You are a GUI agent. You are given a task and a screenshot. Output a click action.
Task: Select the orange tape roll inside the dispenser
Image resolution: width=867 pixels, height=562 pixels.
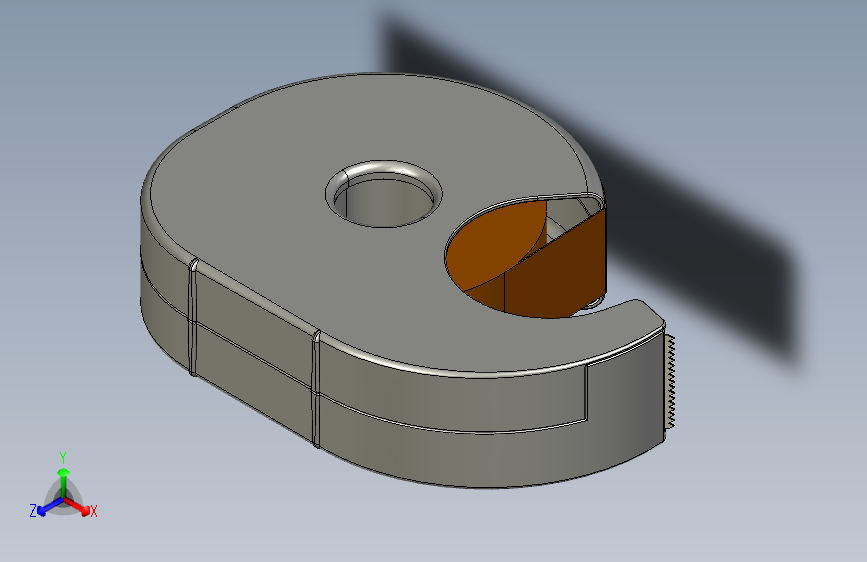coord(525,259)
